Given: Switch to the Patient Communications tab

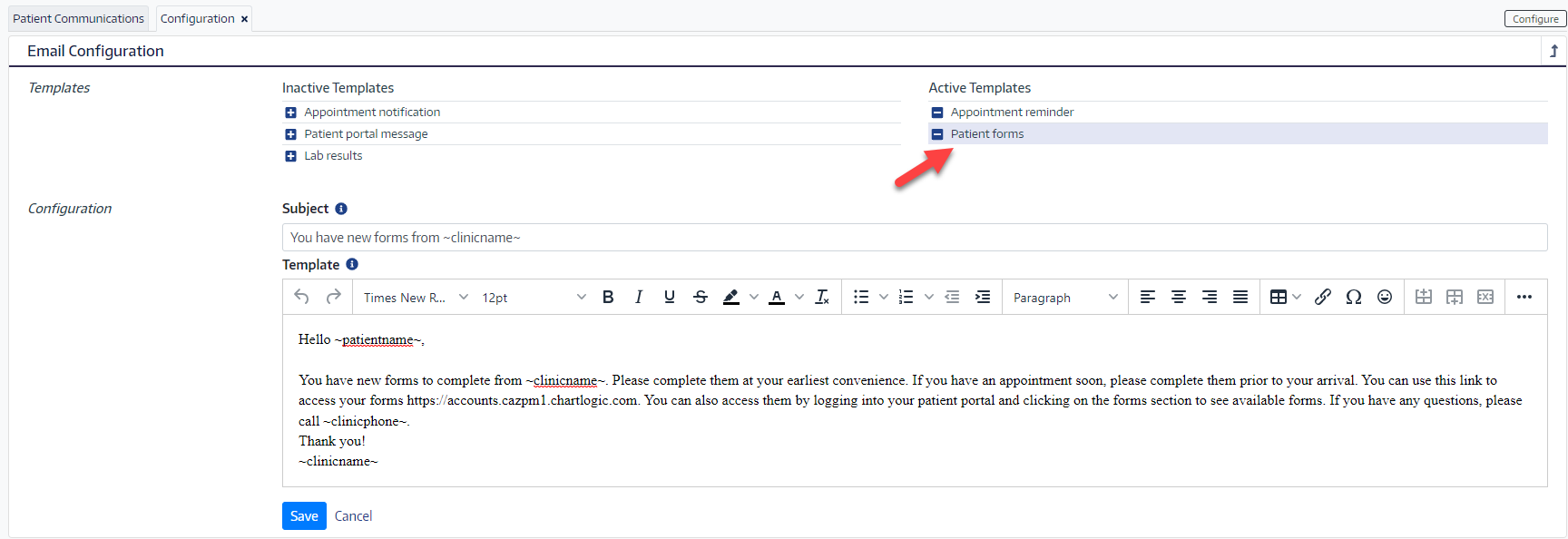Looking at the screenshot, I should click(x=78, y=18).
